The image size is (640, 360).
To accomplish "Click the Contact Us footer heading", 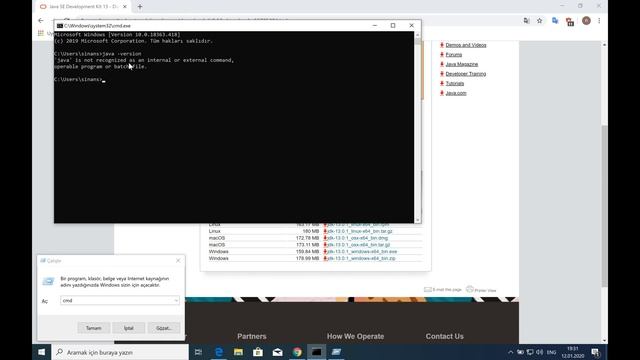I will point(444,336).
